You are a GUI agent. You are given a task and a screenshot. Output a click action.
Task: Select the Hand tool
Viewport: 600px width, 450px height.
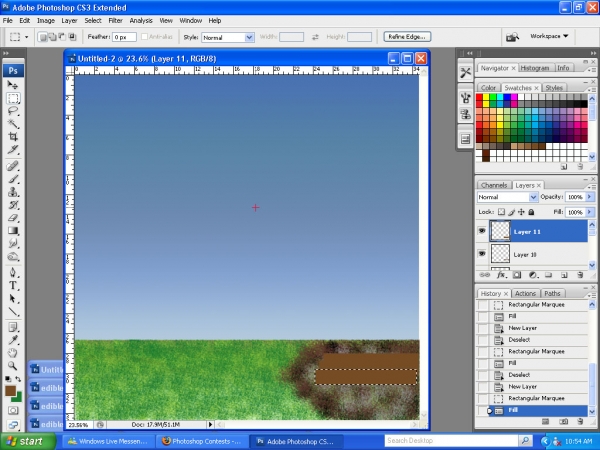click(x=13, y=353)
